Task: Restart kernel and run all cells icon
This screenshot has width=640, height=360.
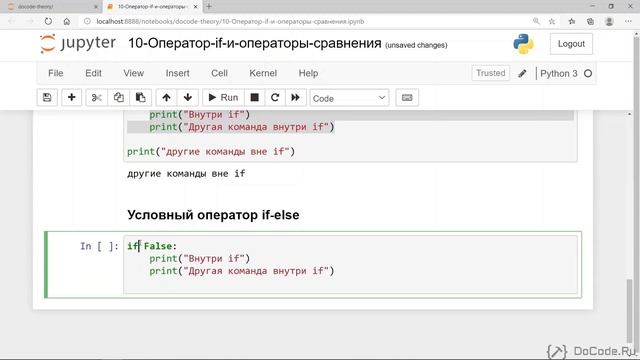Action: click(x=296, y=98)
